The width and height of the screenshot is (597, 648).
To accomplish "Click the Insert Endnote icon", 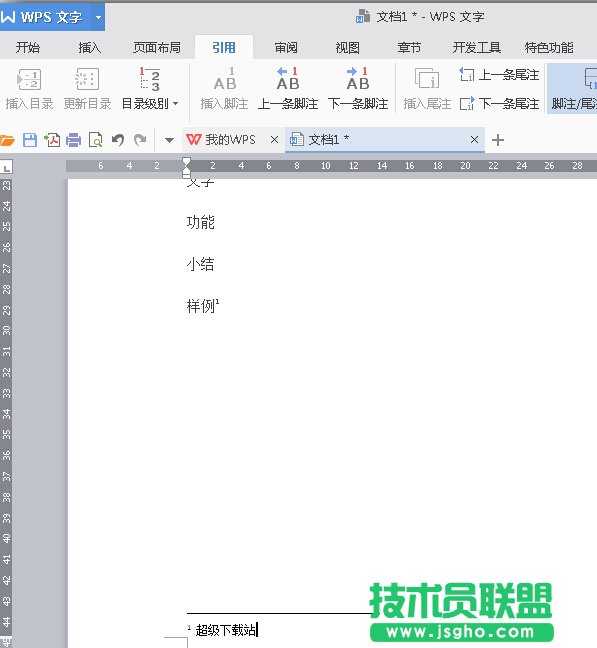I will [x=427, y=79].
